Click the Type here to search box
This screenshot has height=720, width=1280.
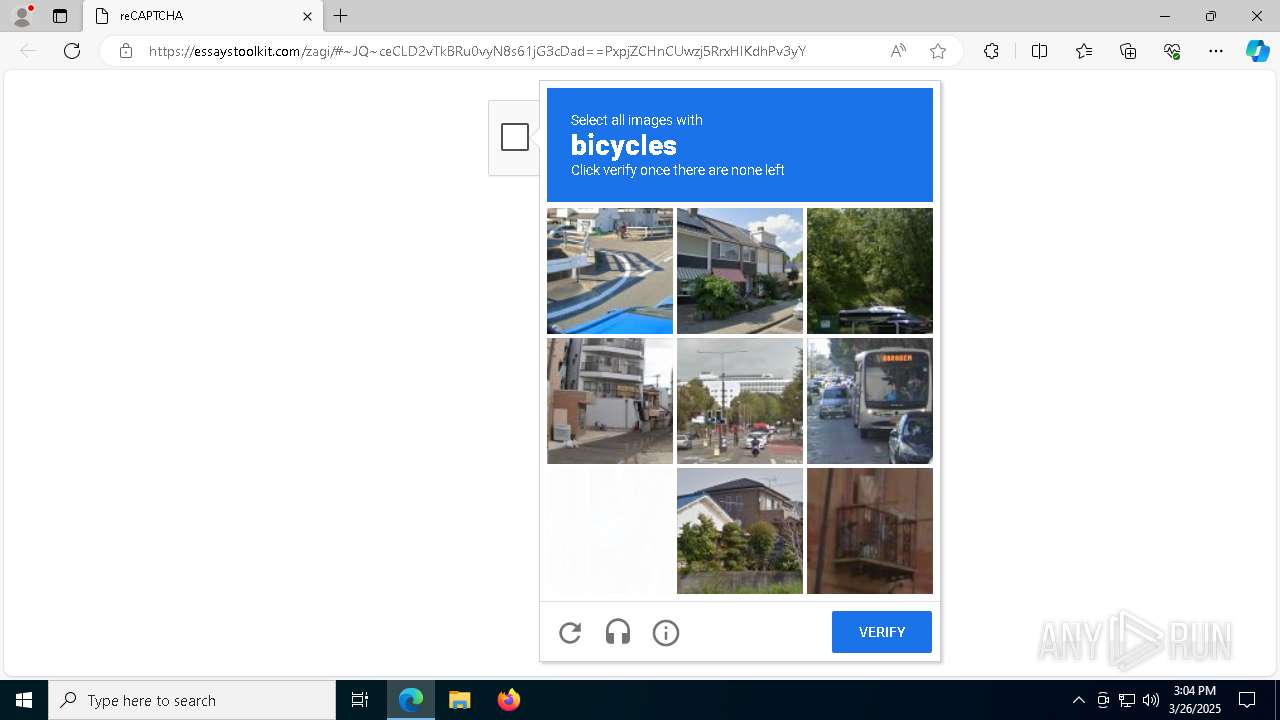coord(192,700)
